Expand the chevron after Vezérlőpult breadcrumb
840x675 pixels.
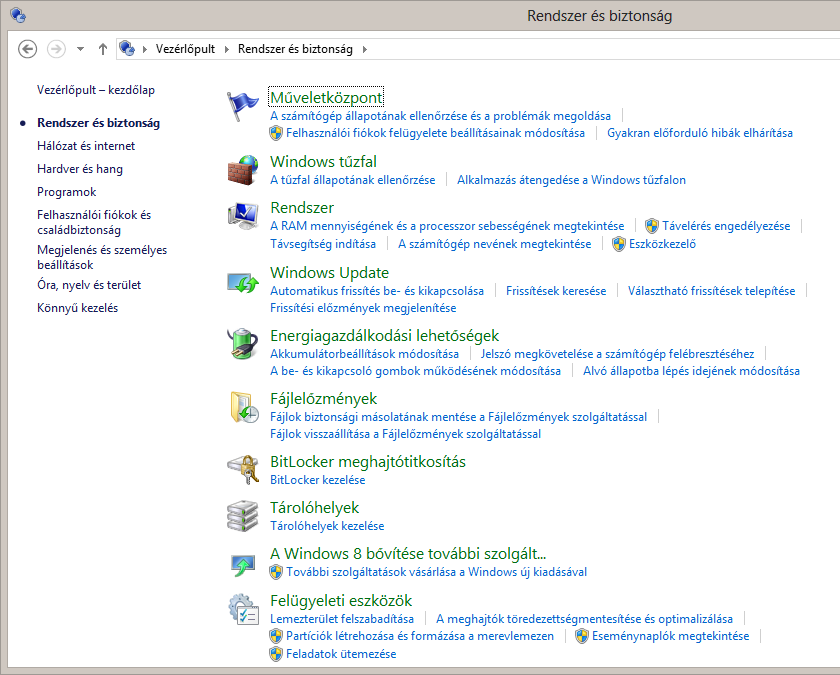click(x=227, y=49)
